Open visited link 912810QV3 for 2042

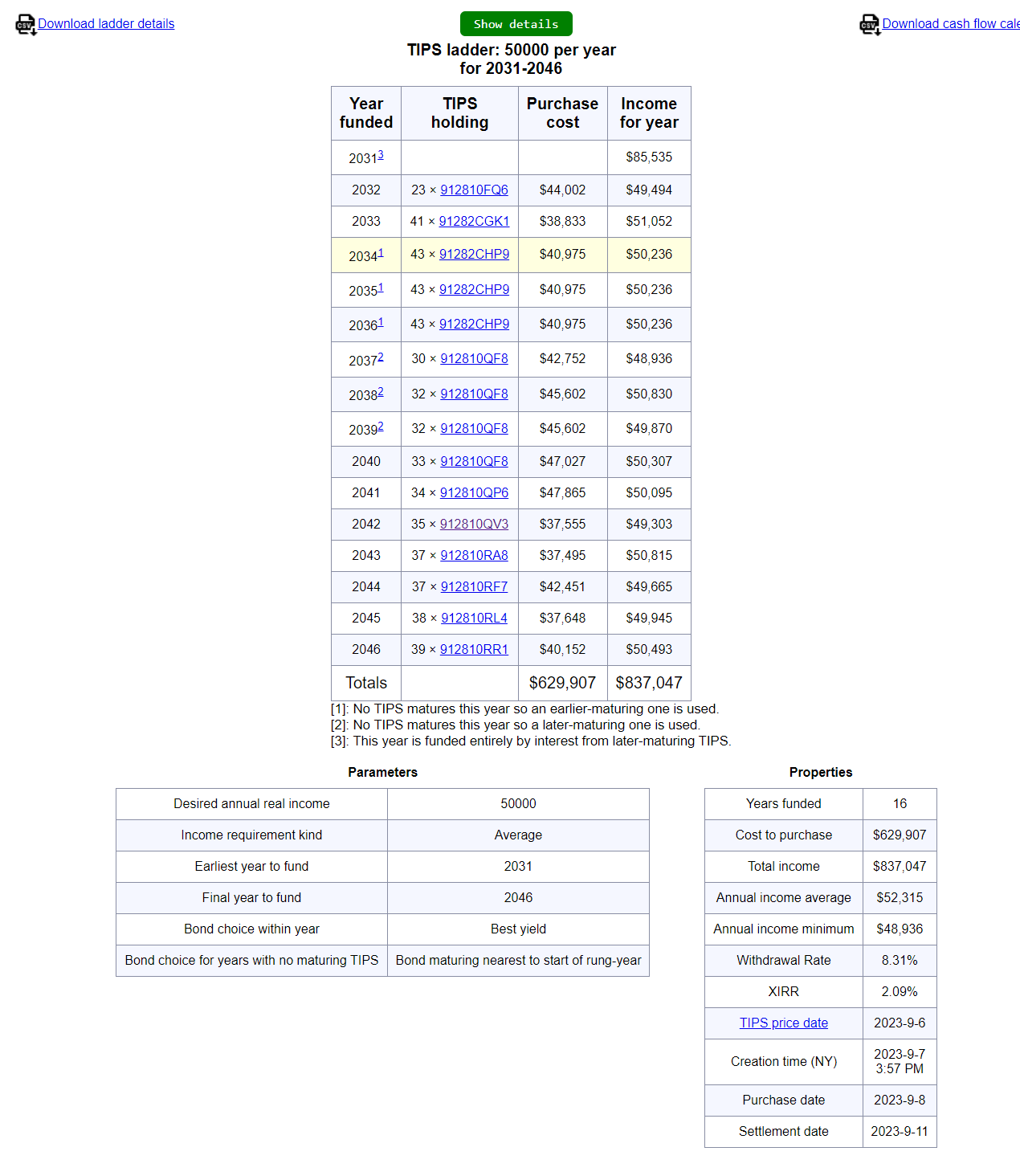474,525
